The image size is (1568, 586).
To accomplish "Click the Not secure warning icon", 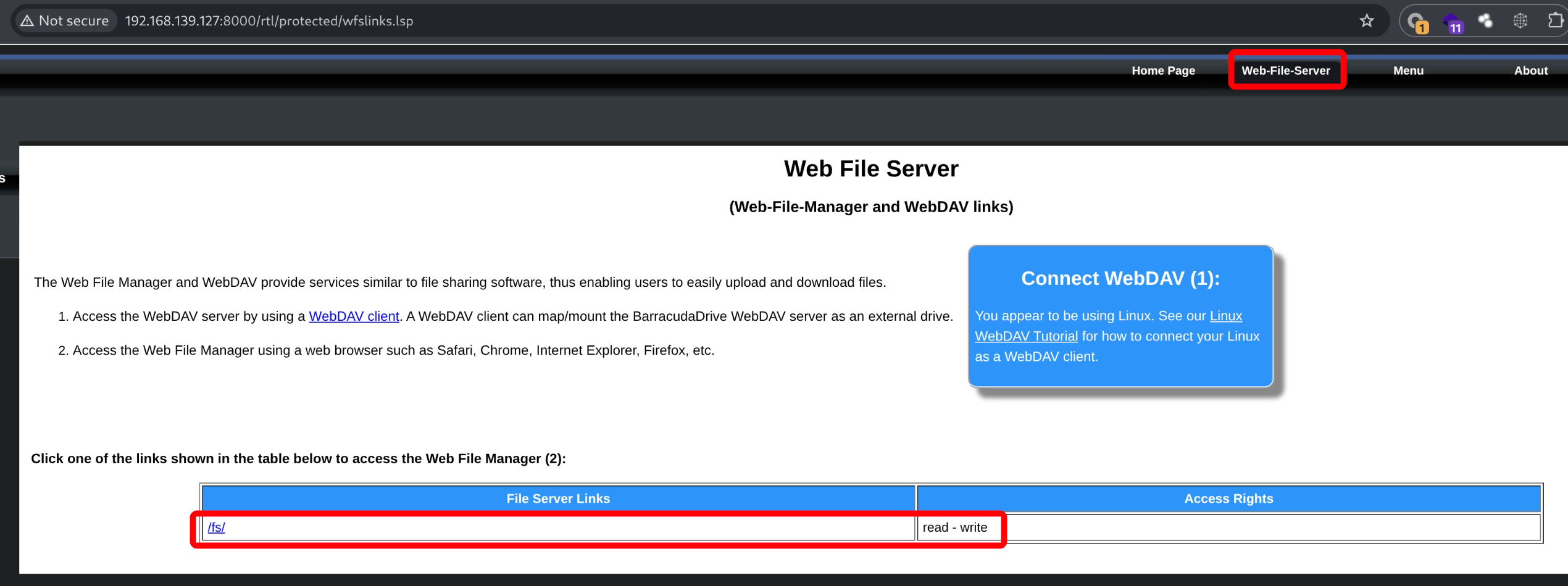I will coord(27,21).
